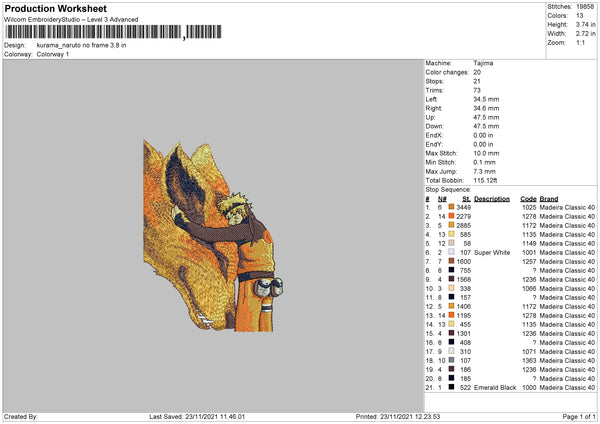Click stitch count 1406 in row 12
The width and height of the screenshot is (600, 424).
pyautogui.click(x=464, y=306)
